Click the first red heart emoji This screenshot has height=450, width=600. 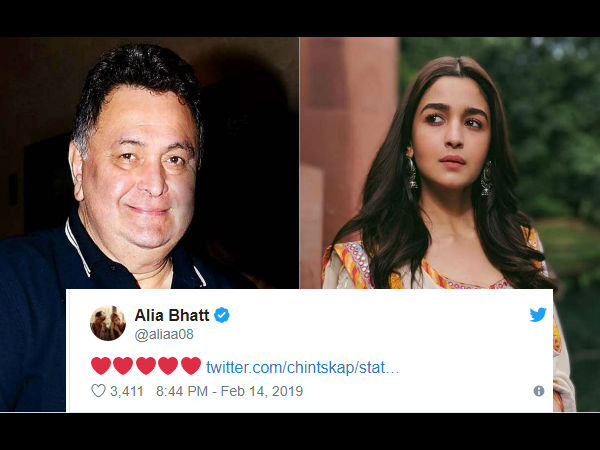click(x=101, y=366)
